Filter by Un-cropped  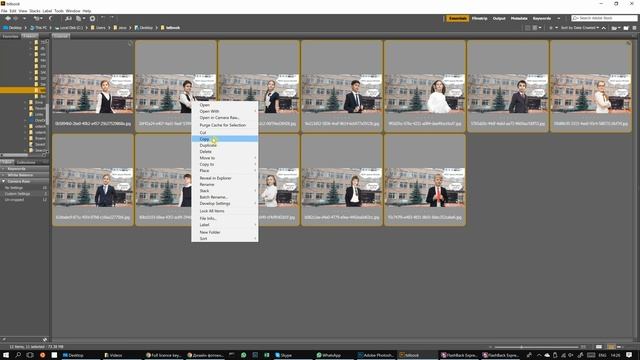tap(24, 200)
